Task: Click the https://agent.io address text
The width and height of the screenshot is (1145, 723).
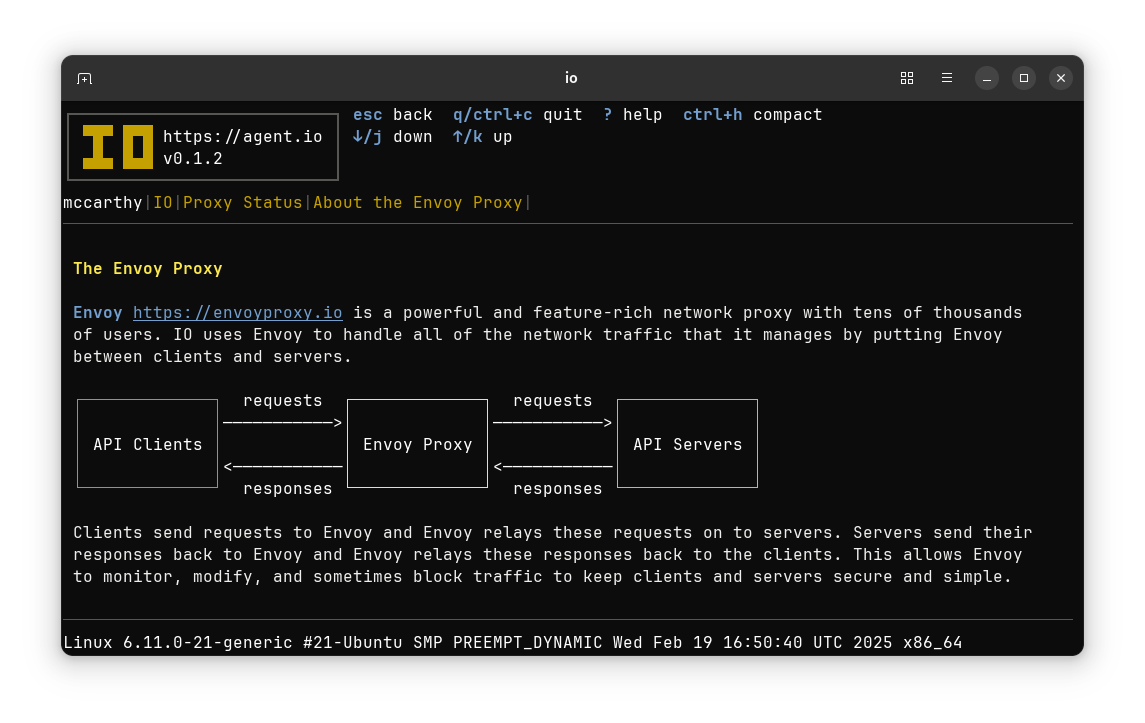Action: (x=242, y=137)
